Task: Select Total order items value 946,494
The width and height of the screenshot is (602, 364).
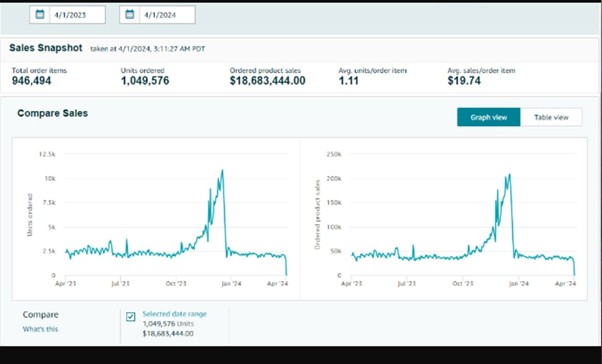Action: pos(31,81)
